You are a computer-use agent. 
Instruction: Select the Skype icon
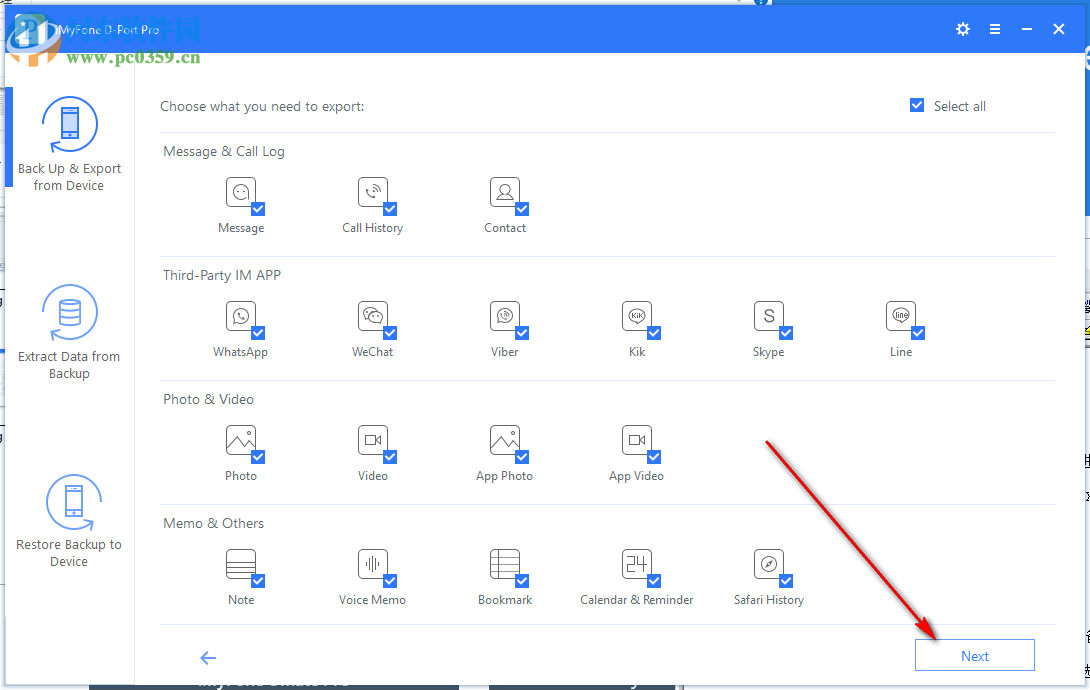[x=768, y=316]
